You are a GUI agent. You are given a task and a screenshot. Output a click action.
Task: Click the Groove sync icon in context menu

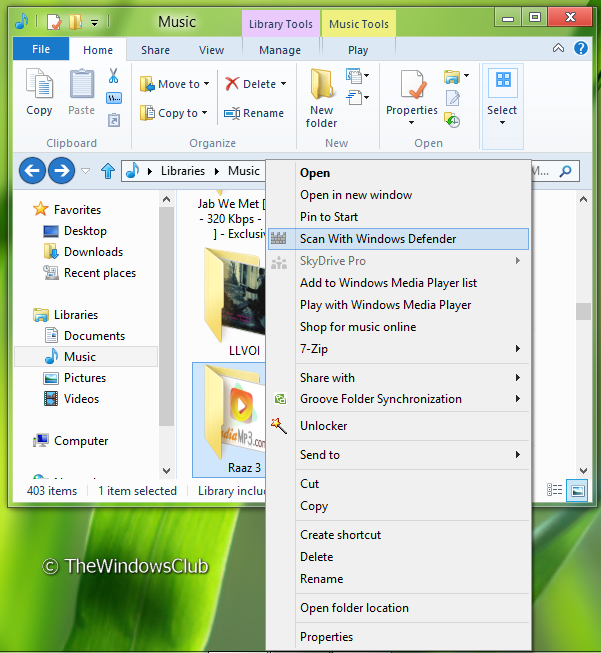click(x=280, y=399)
